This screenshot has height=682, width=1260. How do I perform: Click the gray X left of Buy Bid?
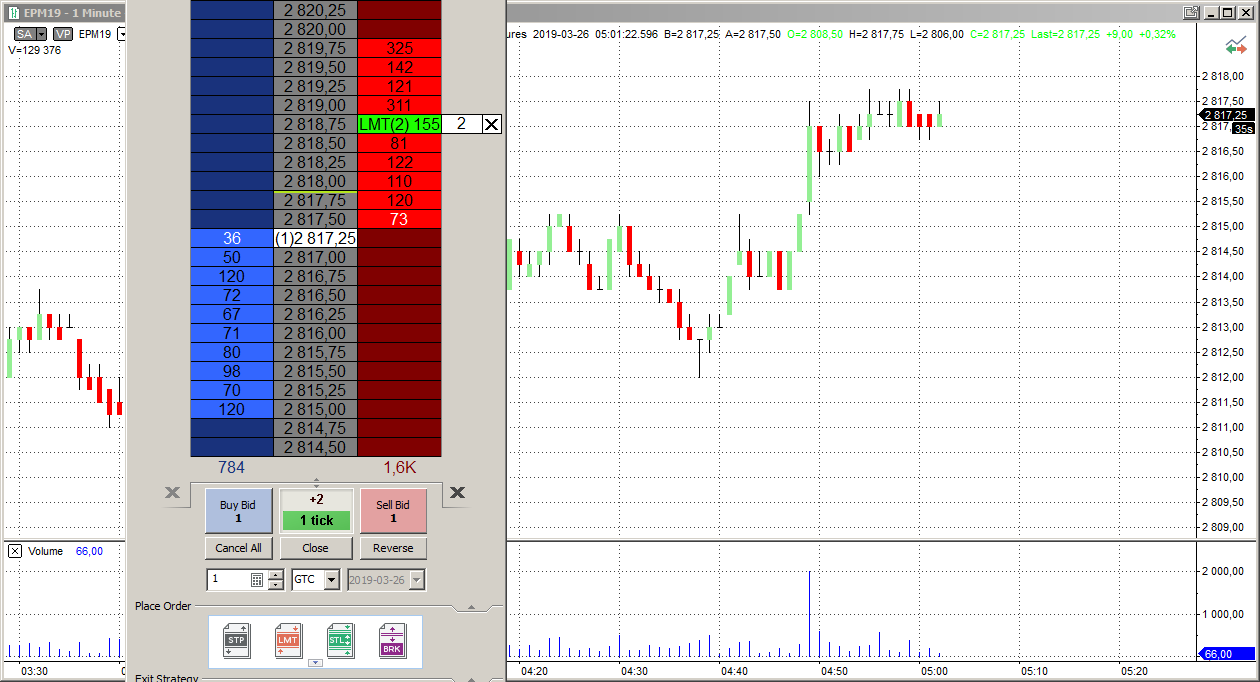click(172, 492)
